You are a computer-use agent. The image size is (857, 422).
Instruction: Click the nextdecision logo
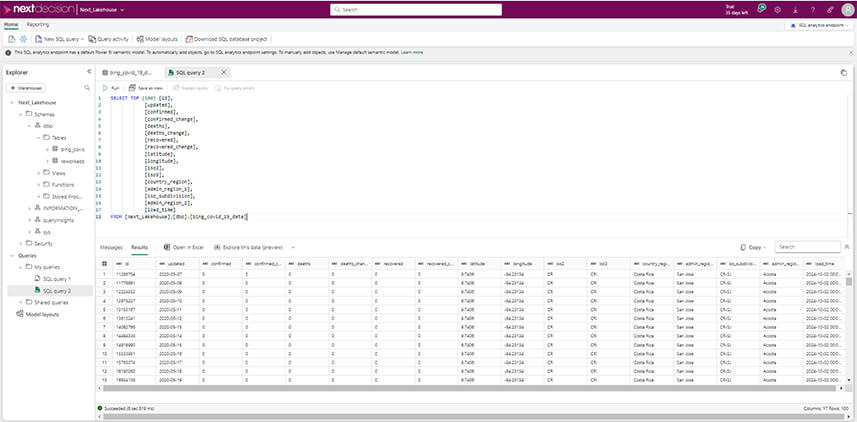39,10
